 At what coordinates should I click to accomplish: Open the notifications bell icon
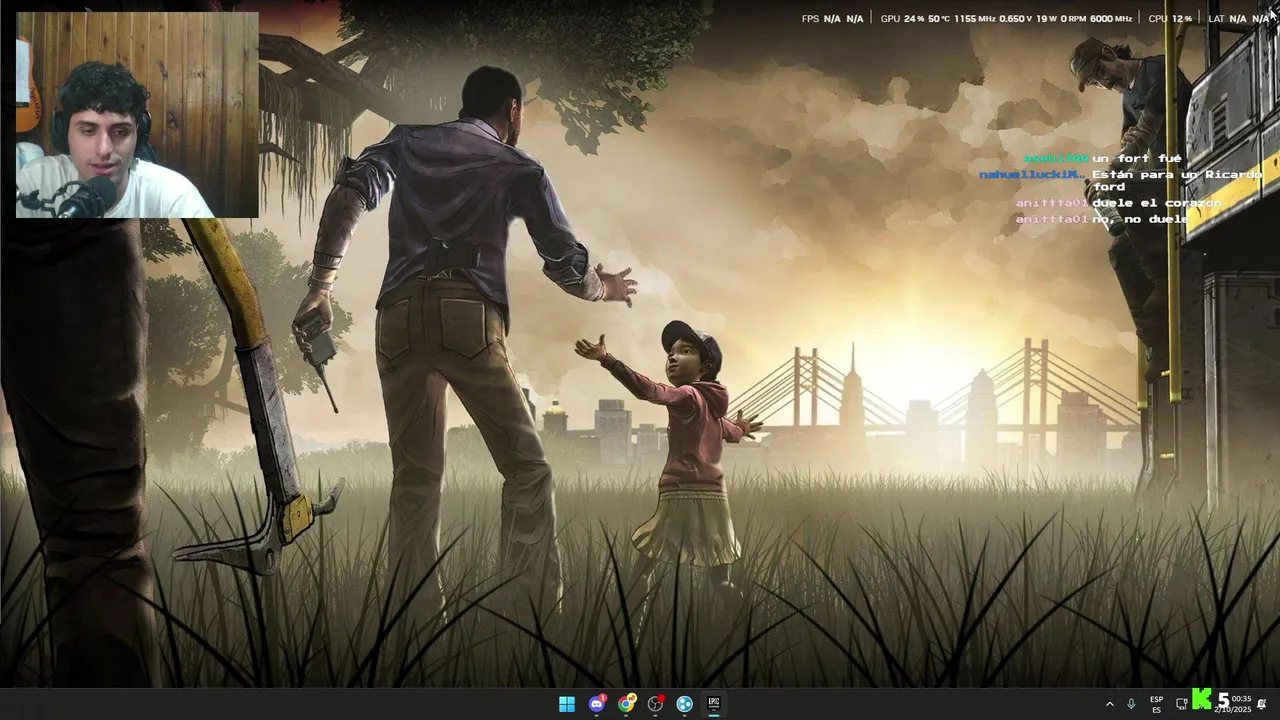click(x=1262, y=704)
